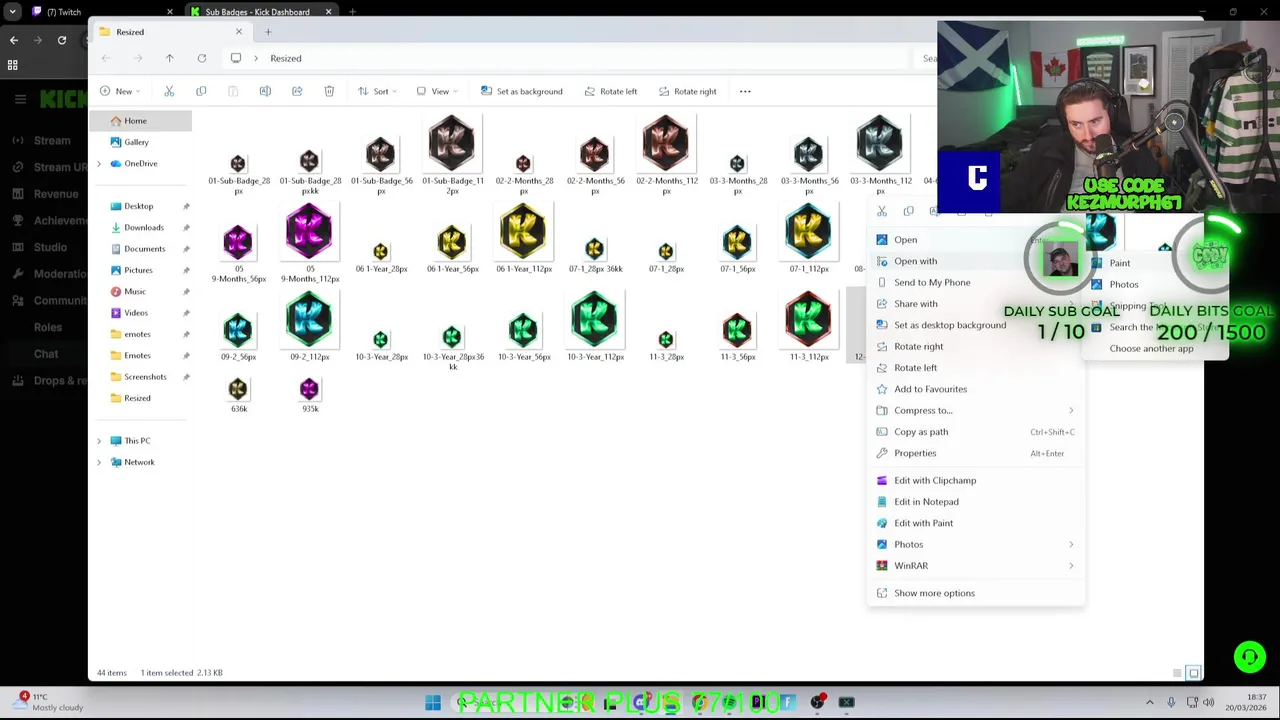
Task: Click the Cut icon in Explorer toolbar
Action: click(x=169, y=91)
